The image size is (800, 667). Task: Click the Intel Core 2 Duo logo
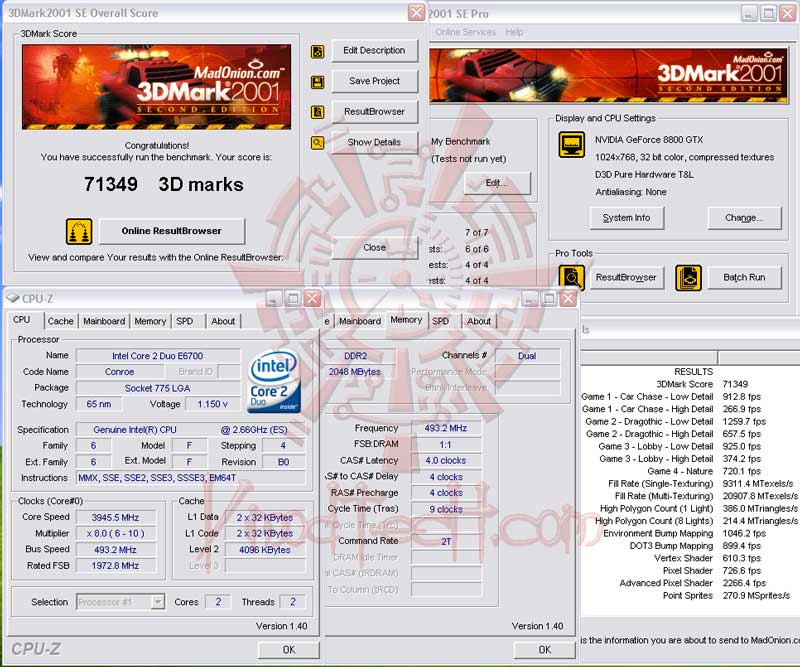(274, 381)
